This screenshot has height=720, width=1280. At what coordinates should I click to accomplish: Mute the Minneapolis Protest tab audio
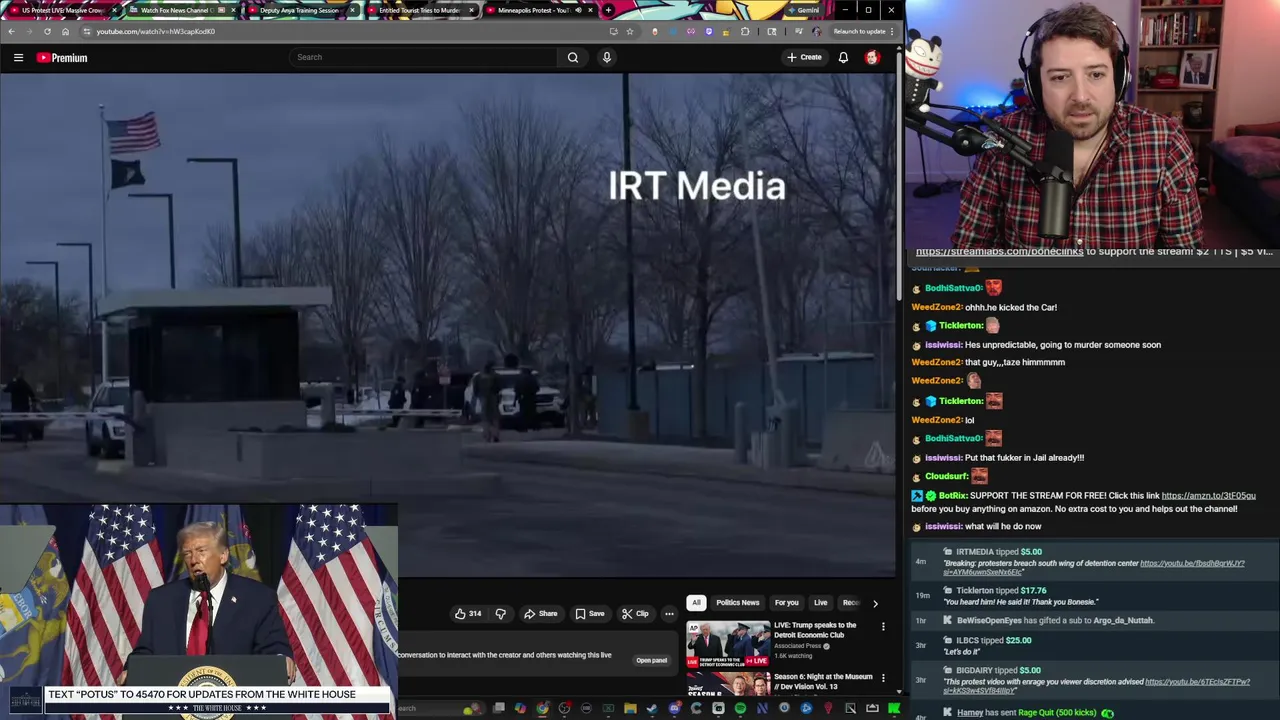(578, 10)
